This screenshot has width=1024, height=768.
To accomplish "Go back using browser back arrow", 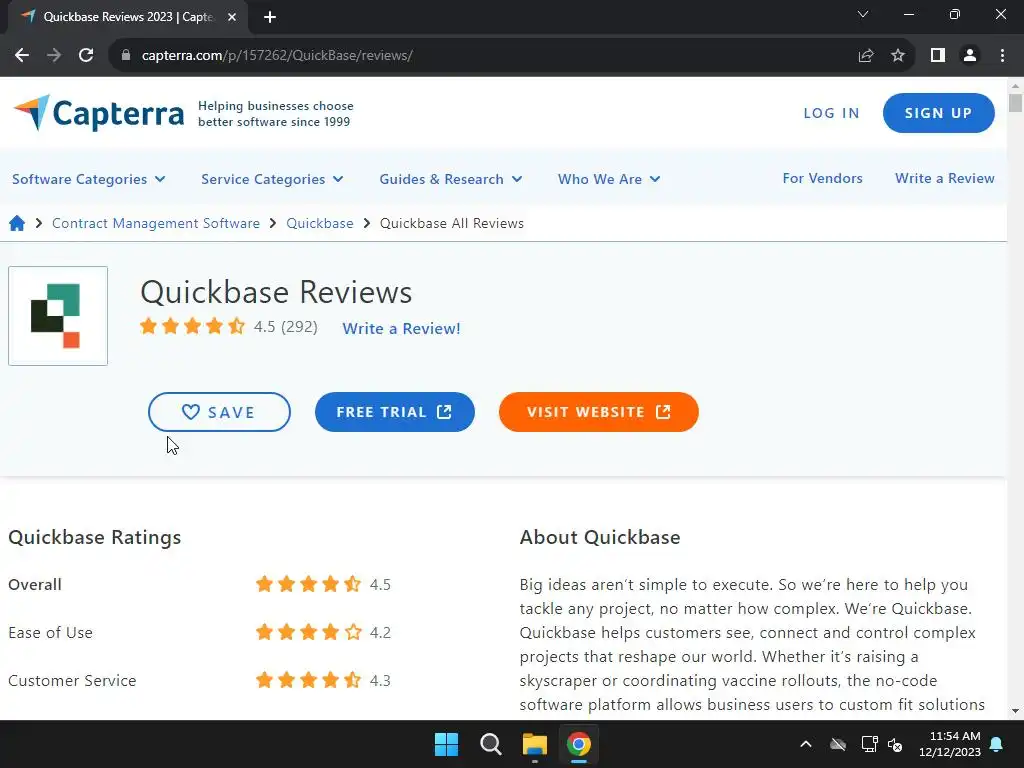I will 22,56.
